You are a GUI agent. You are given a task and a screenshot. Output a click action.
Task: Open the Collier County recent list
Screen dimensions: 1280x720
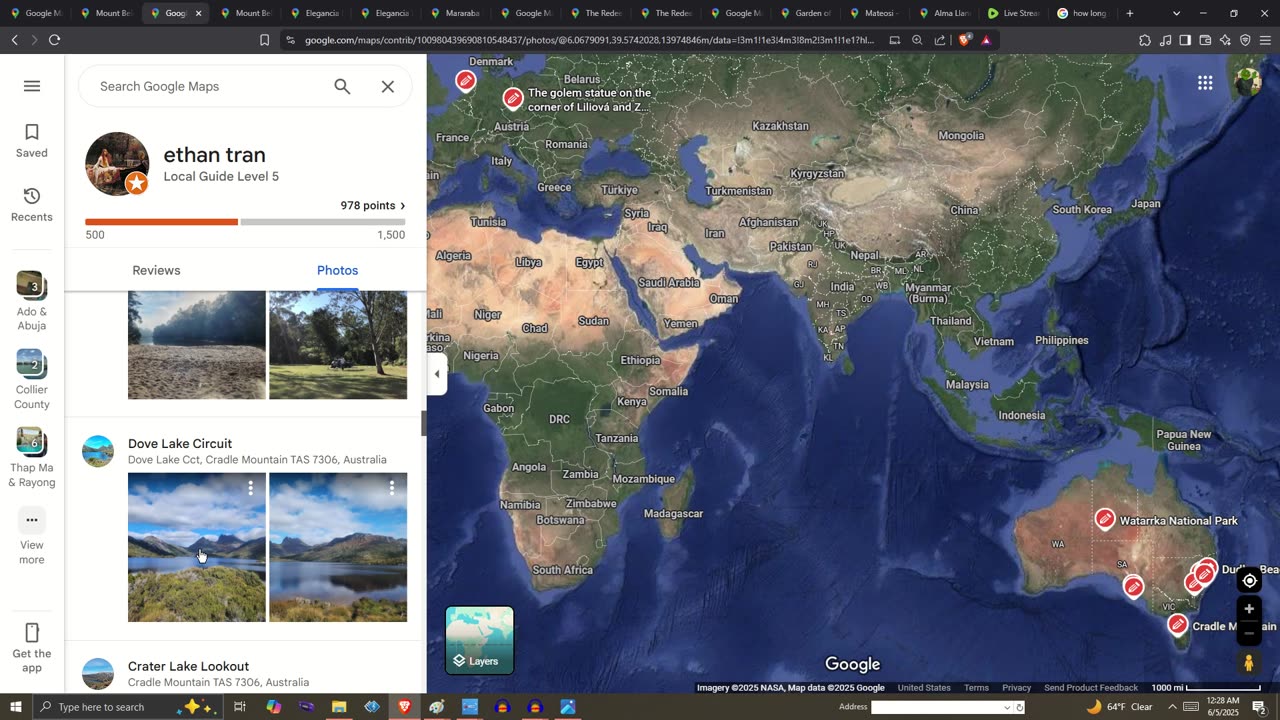click(32, 380)
